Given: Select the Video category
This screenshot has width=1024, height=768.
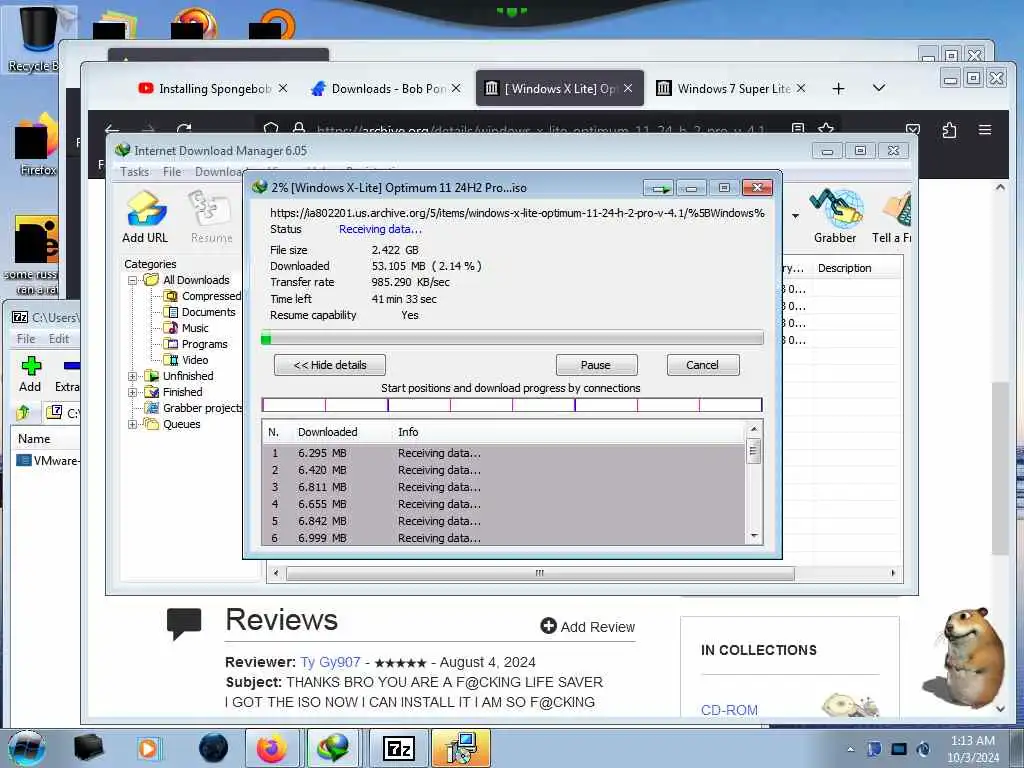Looking at the screenshot, I should [x=186, y=360].
